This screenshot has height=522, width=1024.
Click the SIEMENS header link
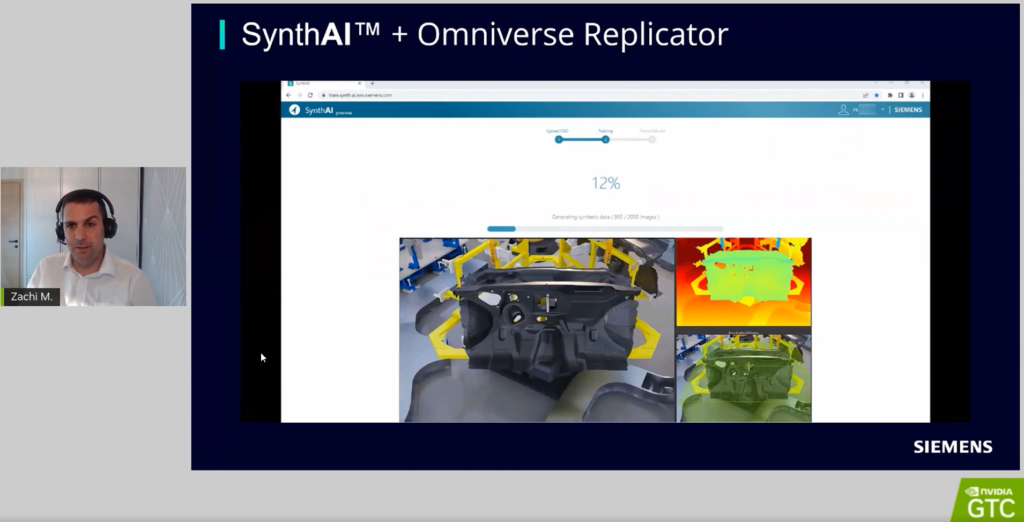[x=908, y=110]
